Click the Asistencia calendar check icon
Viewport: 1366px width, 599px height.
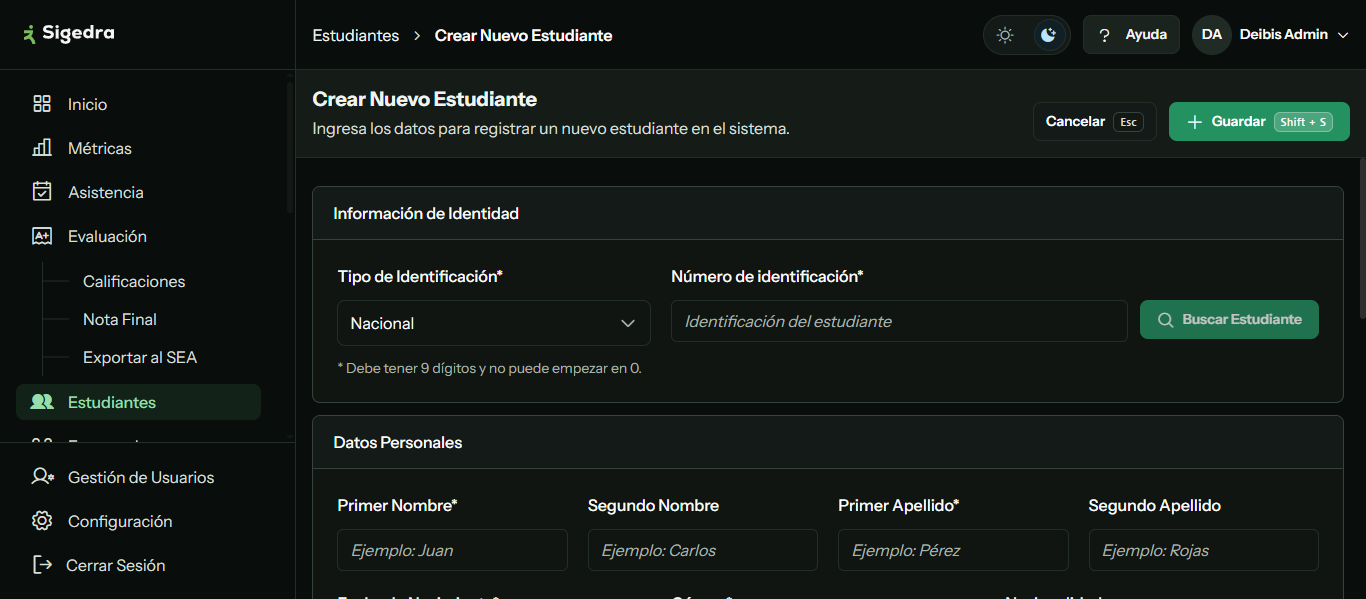point(42,192)
